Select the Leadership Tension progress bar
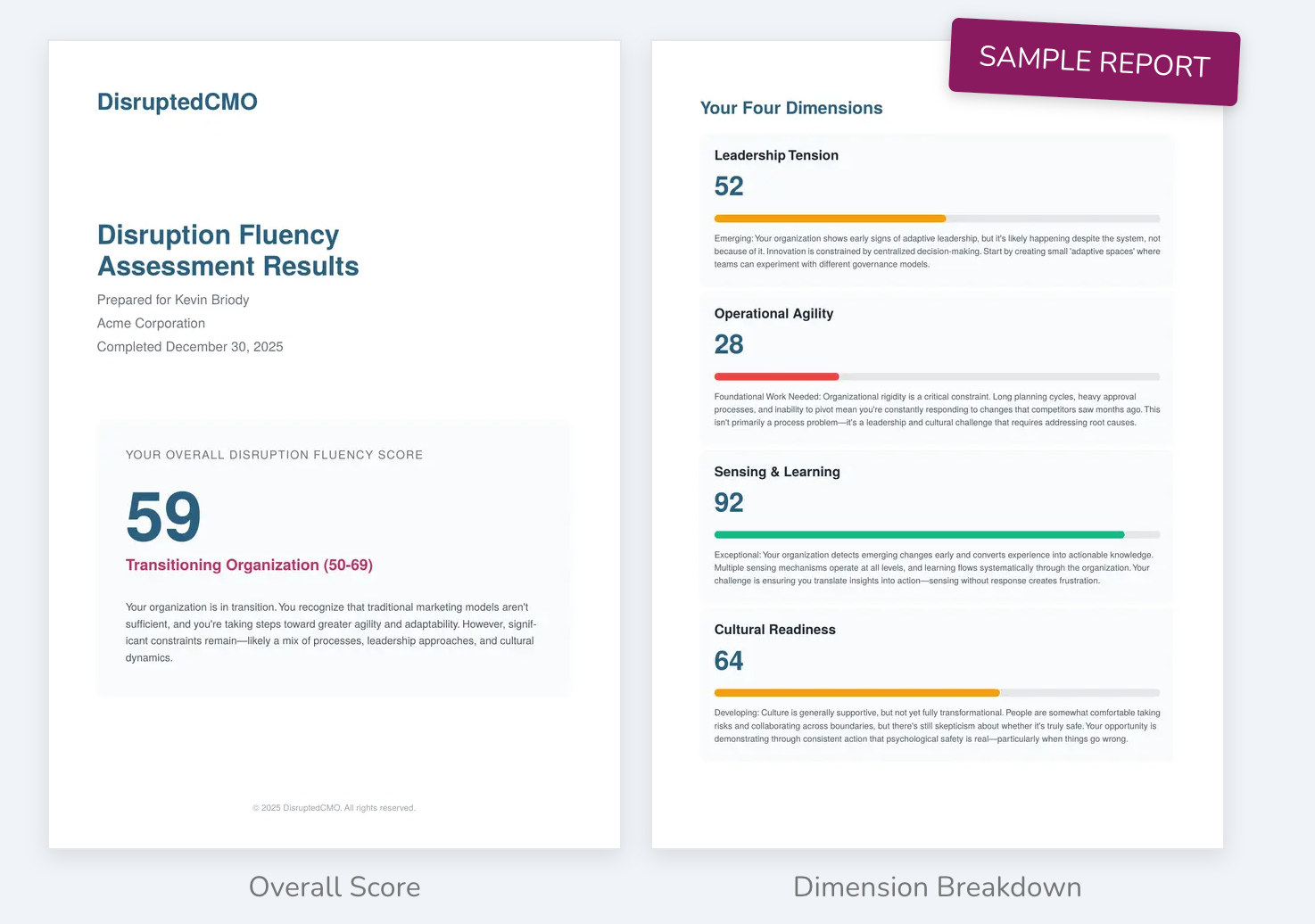The width and height of the screenshot is (1315, 924). 937,219
